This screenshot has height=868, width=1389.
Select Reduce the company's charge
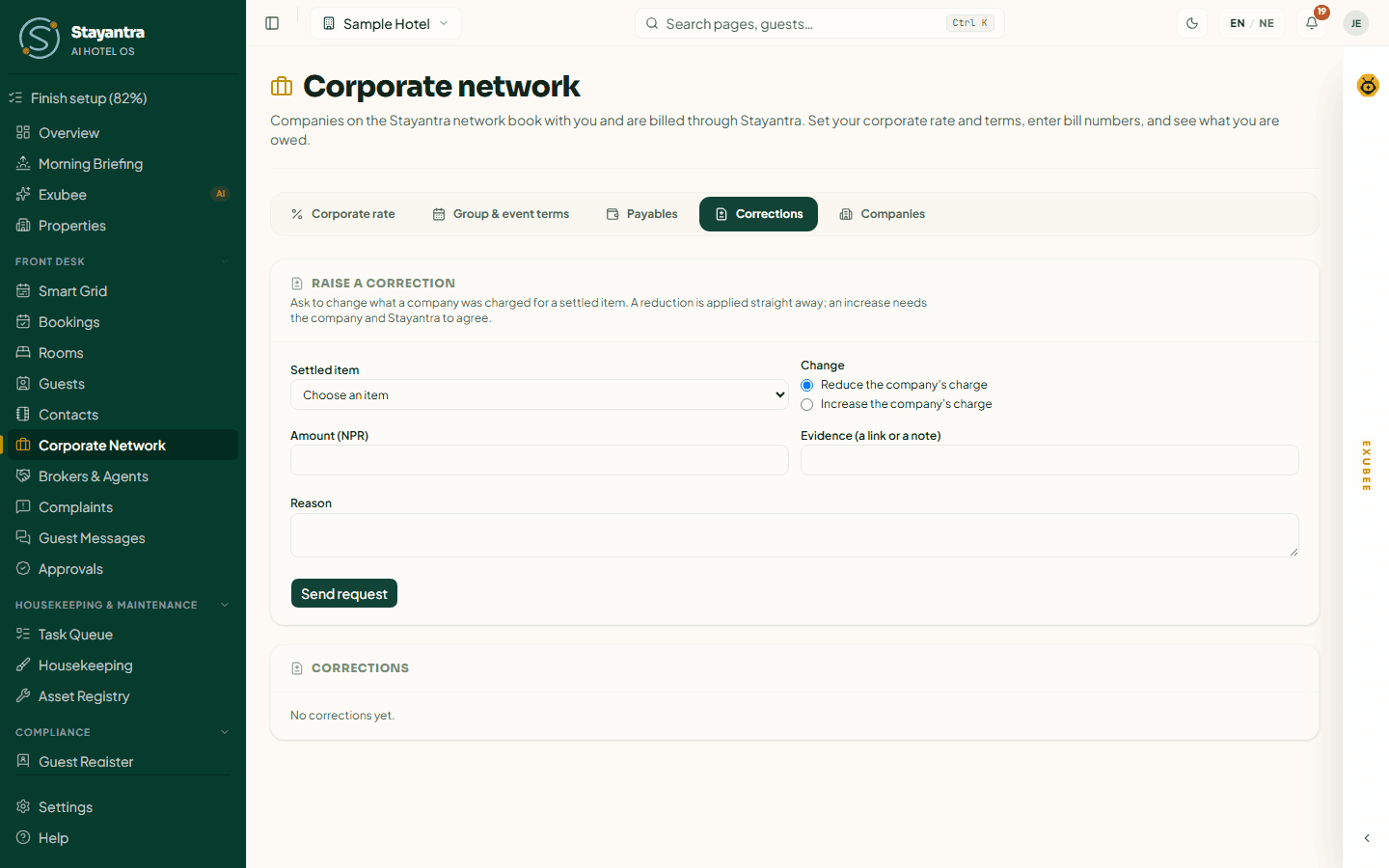(x=807, y=385)
